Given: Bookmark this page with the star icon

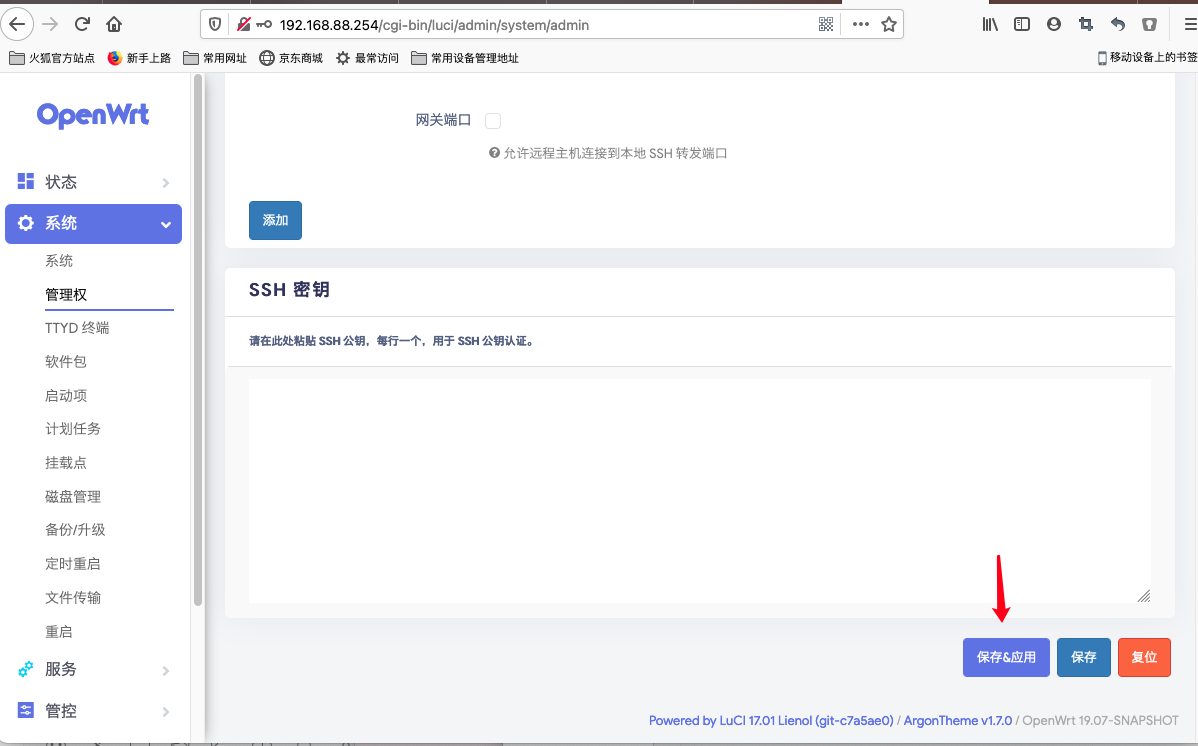Looking at the screenshot, I should click(889, 24).
